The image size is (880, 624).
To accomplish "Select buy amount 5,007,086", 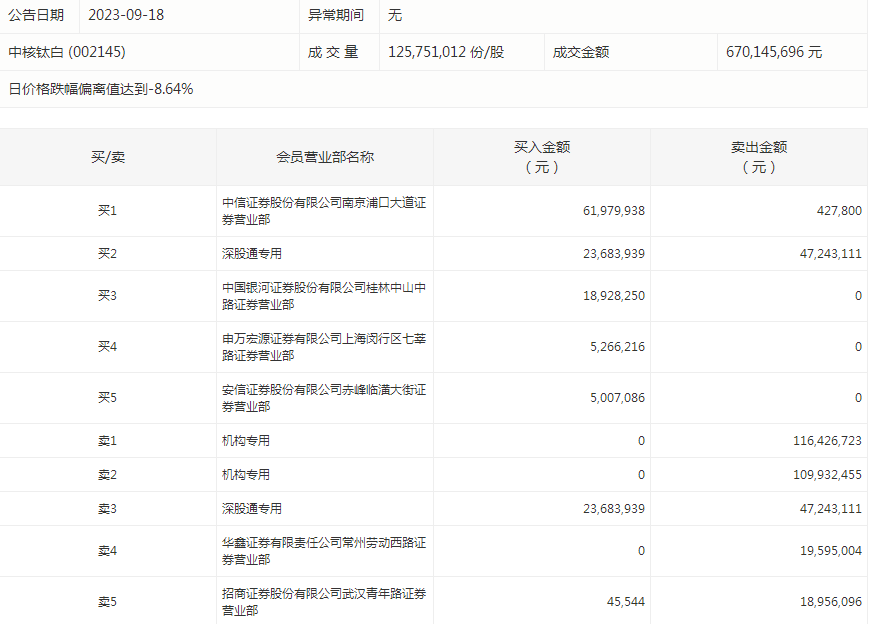I will (x=617, y=398).
